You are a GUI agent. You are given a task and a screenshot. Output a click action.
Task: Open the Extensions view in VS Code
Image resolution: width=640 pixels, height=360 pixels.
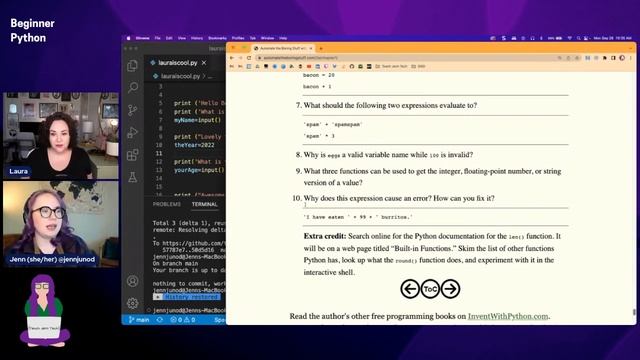click(x=133, y=155)
